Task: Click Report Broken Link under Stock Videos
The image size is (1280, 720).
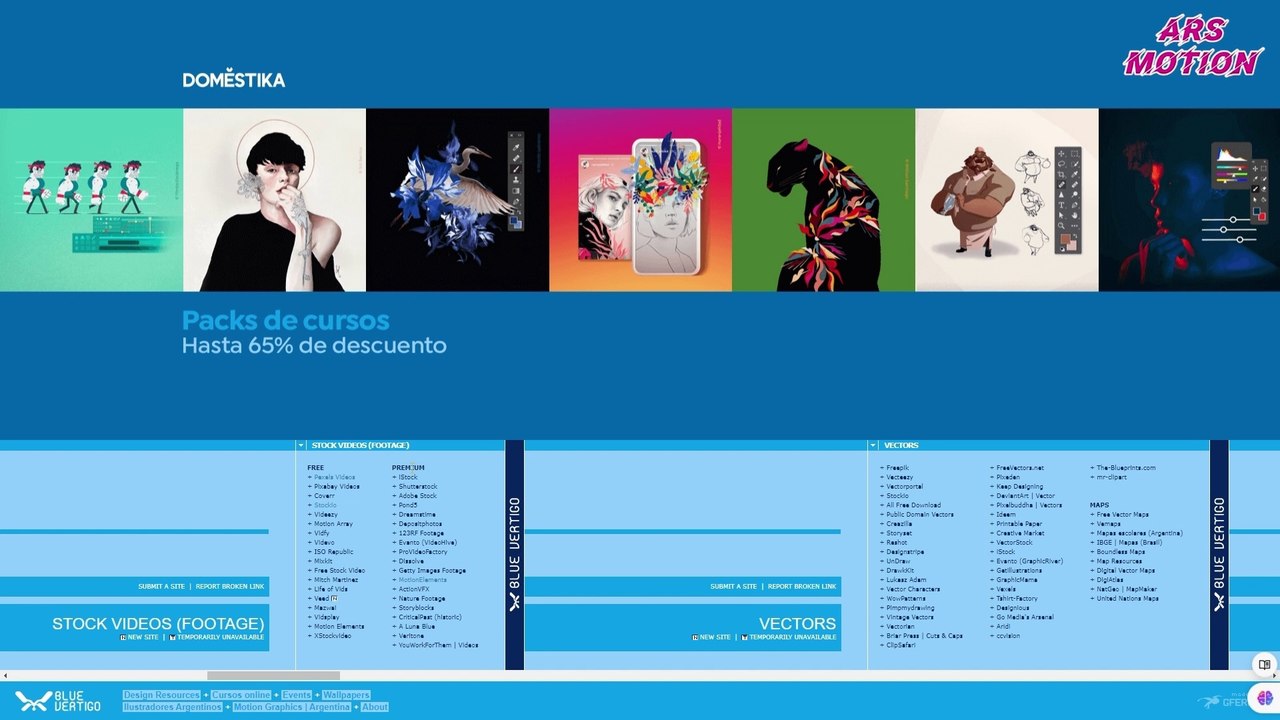Action: (x=230, y=587)
